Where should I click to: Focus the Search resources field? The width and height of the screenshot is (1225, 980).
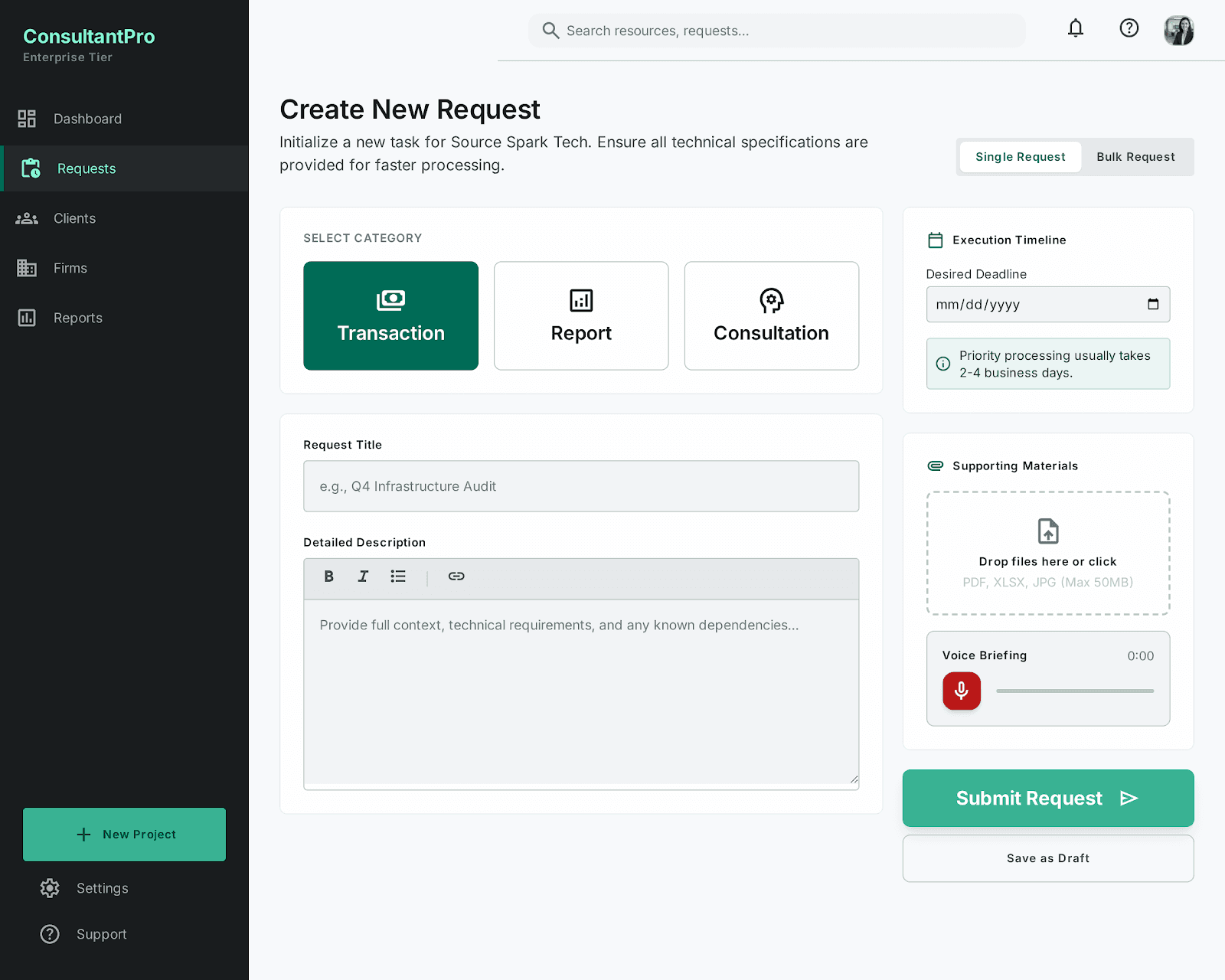click(777, 31)
